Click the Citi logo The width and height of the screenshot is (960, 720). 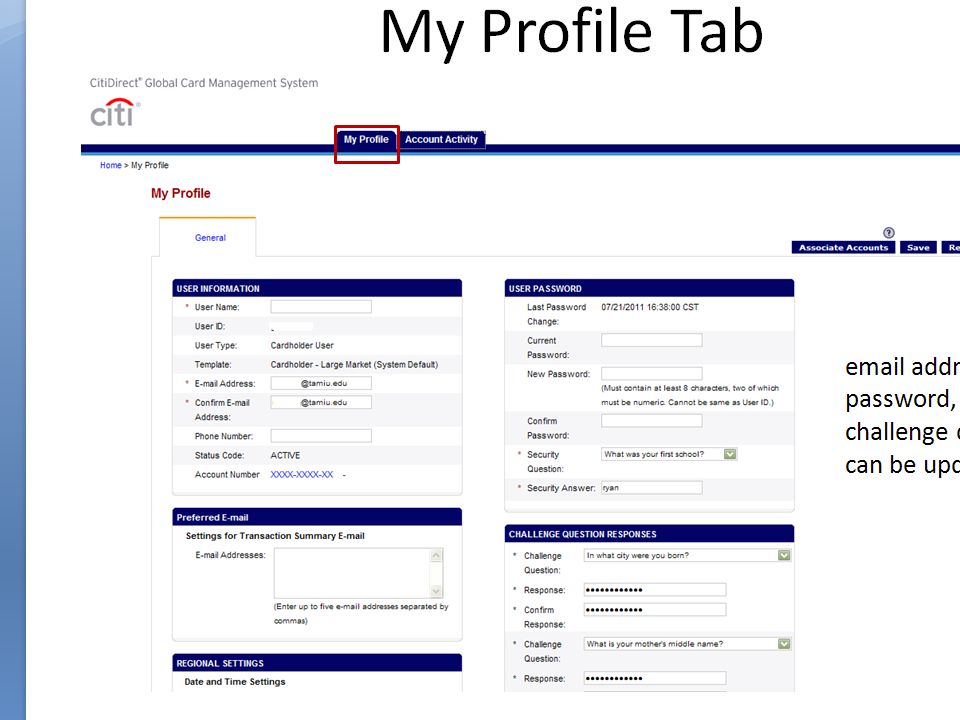pos(114,113)
